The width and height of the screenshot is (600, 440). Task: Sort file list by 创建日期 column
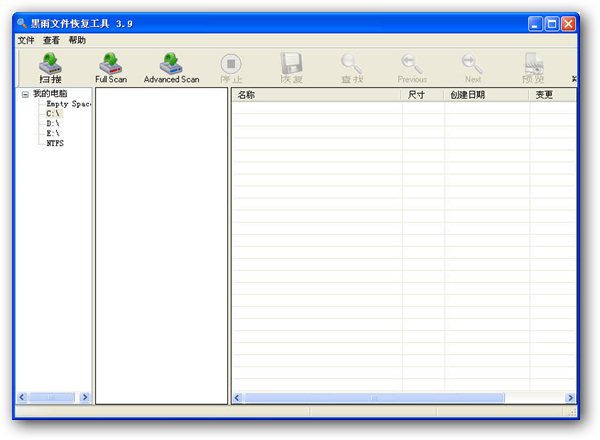point(486,95)
